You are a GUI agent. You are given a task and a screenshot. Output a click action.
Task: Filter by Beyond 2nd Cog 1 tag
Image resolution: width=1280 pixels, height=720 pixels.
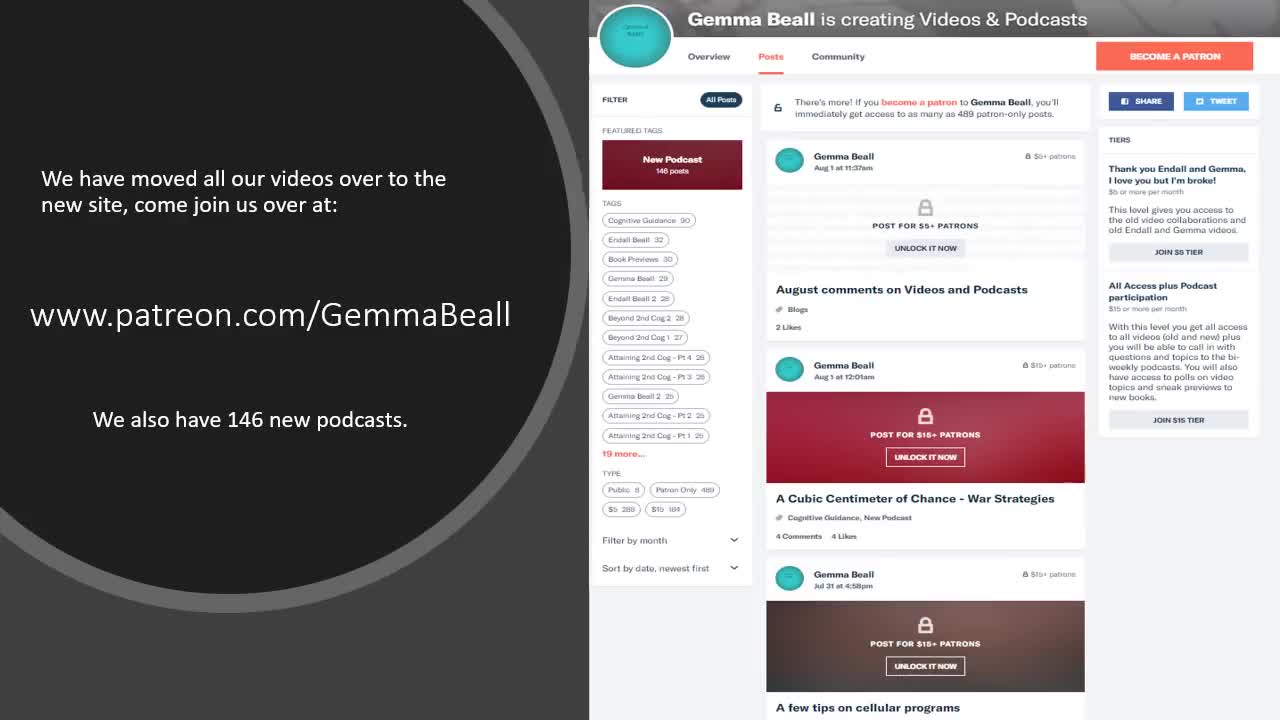(x=645, y=337)
